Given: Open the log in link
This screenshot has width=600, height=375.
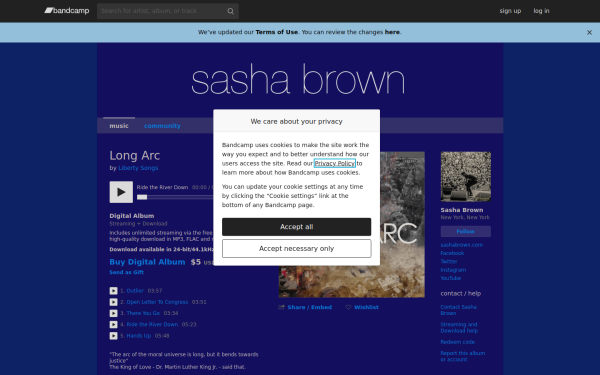Looking at the screenshot, I should pyautogui.click(x=541, y=11).
